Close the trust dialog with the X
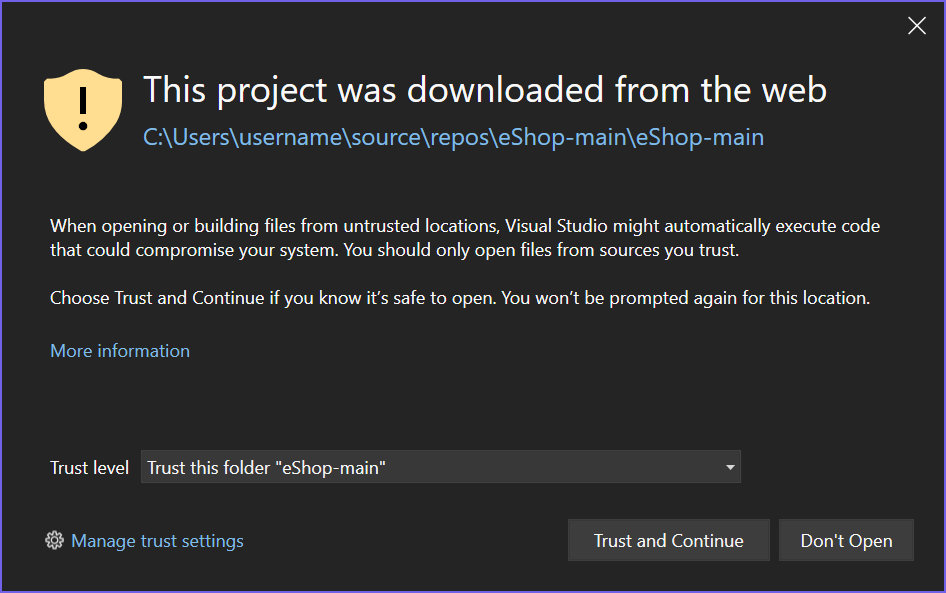This screenshot has height=593, width=946. click(916, 27)
